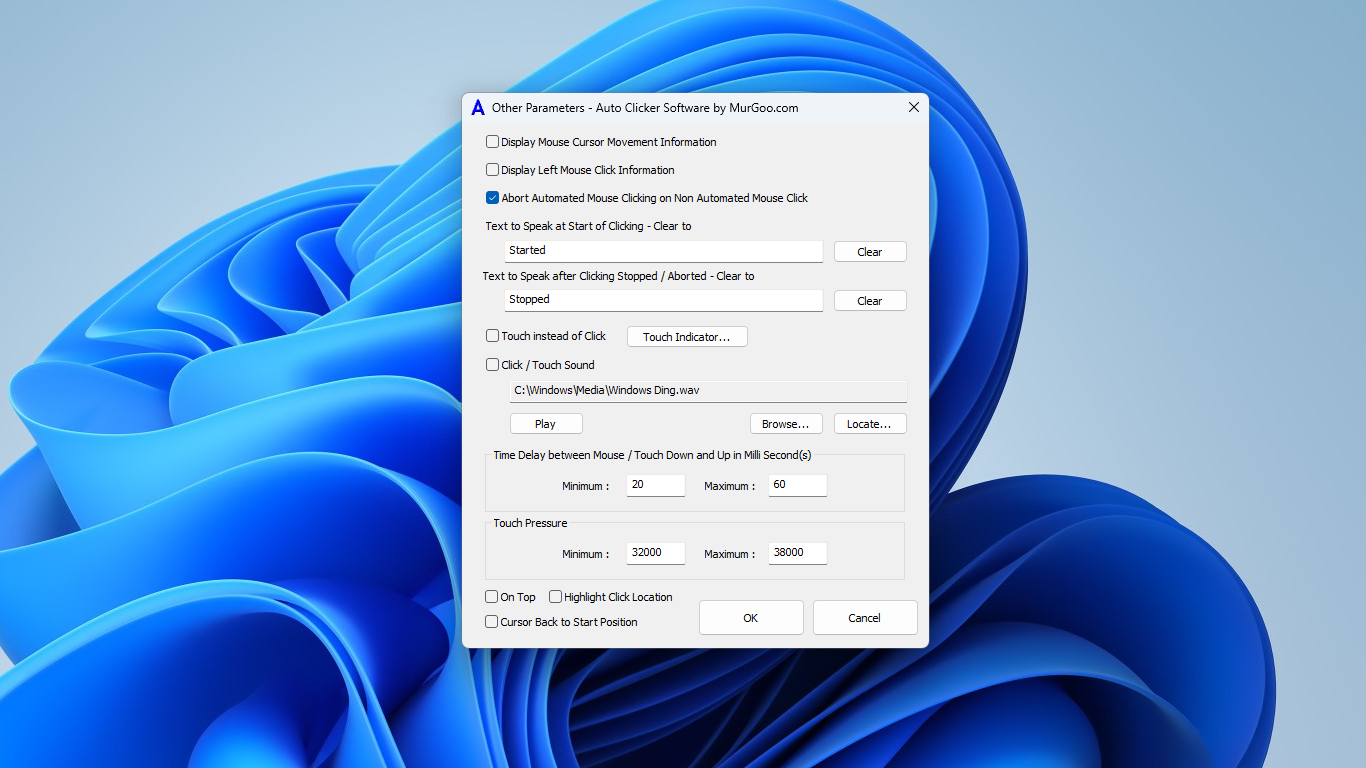1366x768 pixels.
Task: Open the Touch Indicator settings
Action: point(686,336)
